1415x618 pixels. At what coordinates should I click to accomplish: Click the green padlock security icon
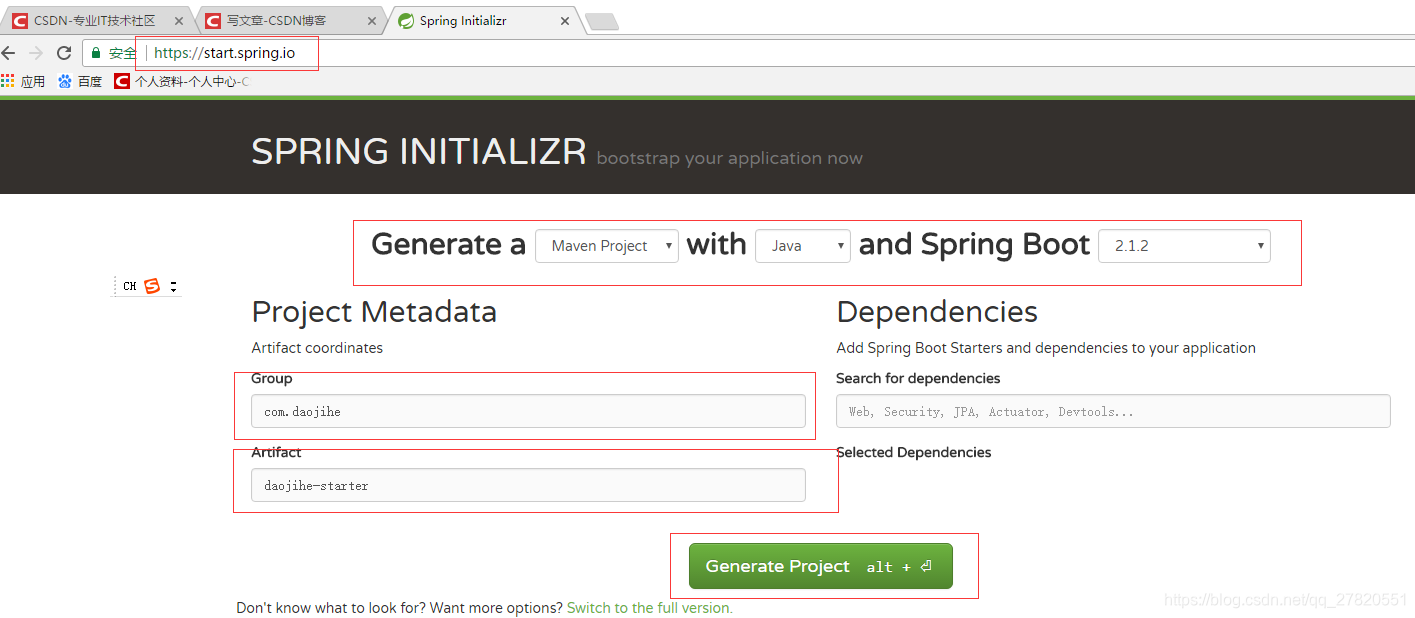(96, 53)
